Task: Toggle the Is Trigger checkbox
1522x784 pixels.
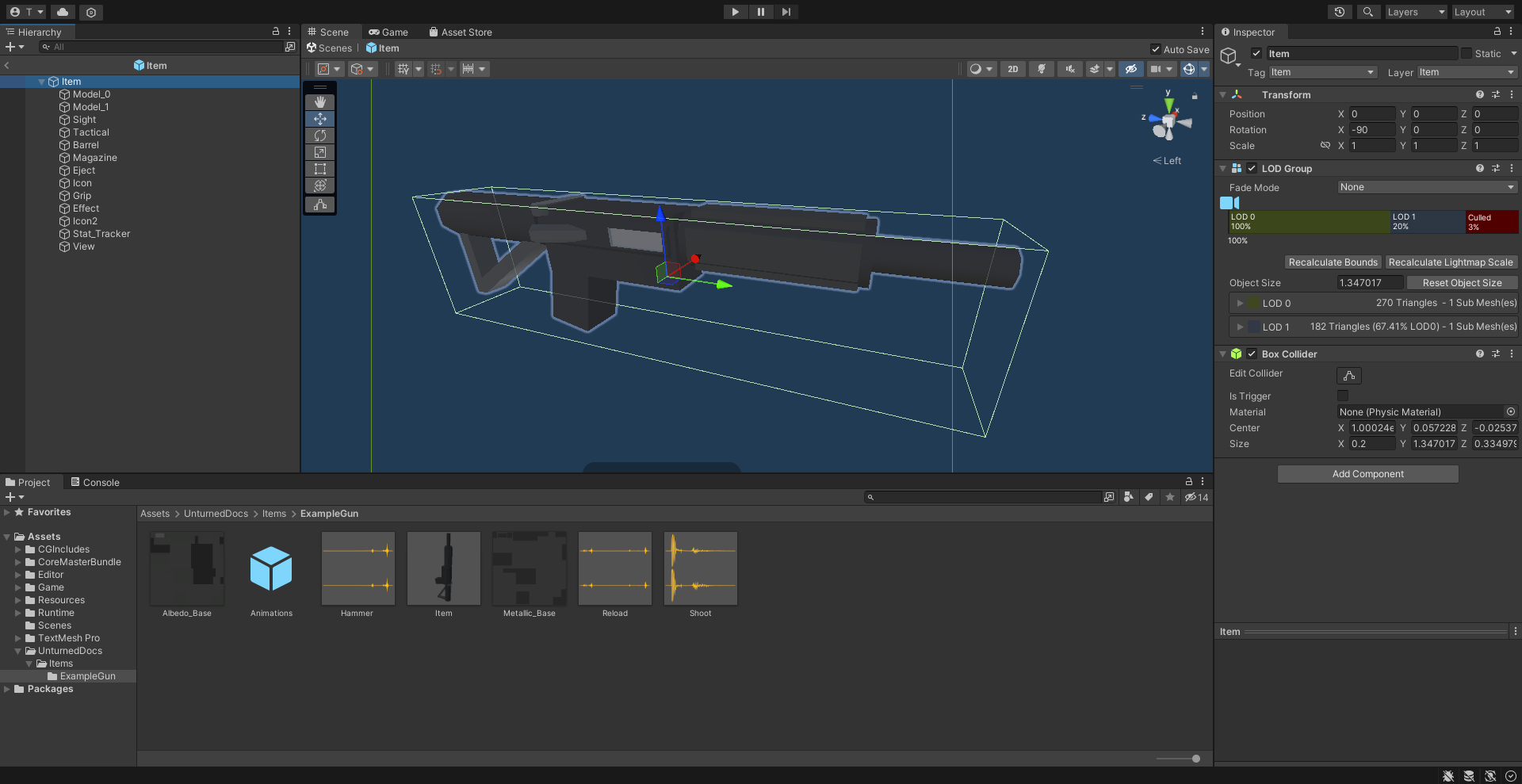Action: click(1342, 396)
